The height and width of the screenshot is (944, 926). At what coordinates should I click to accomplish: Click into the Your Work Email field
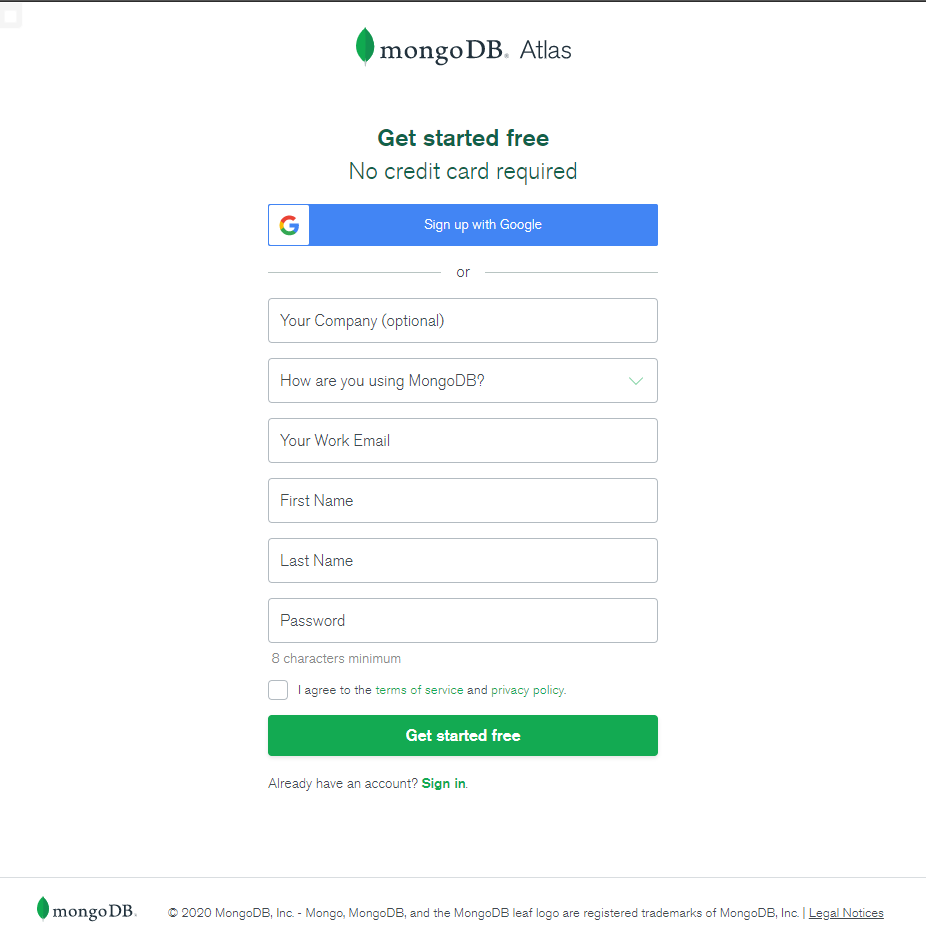tap(462, 441)
